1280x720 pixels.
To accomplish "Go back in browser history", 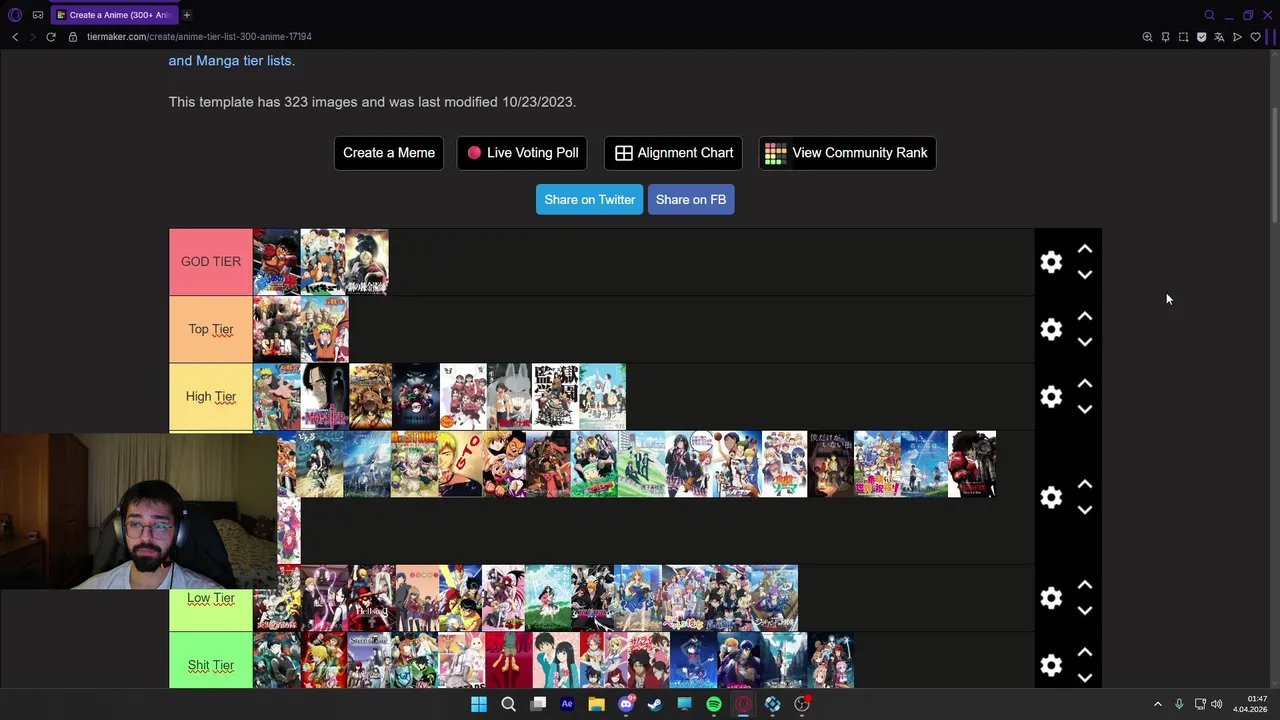I will point(15,37).
